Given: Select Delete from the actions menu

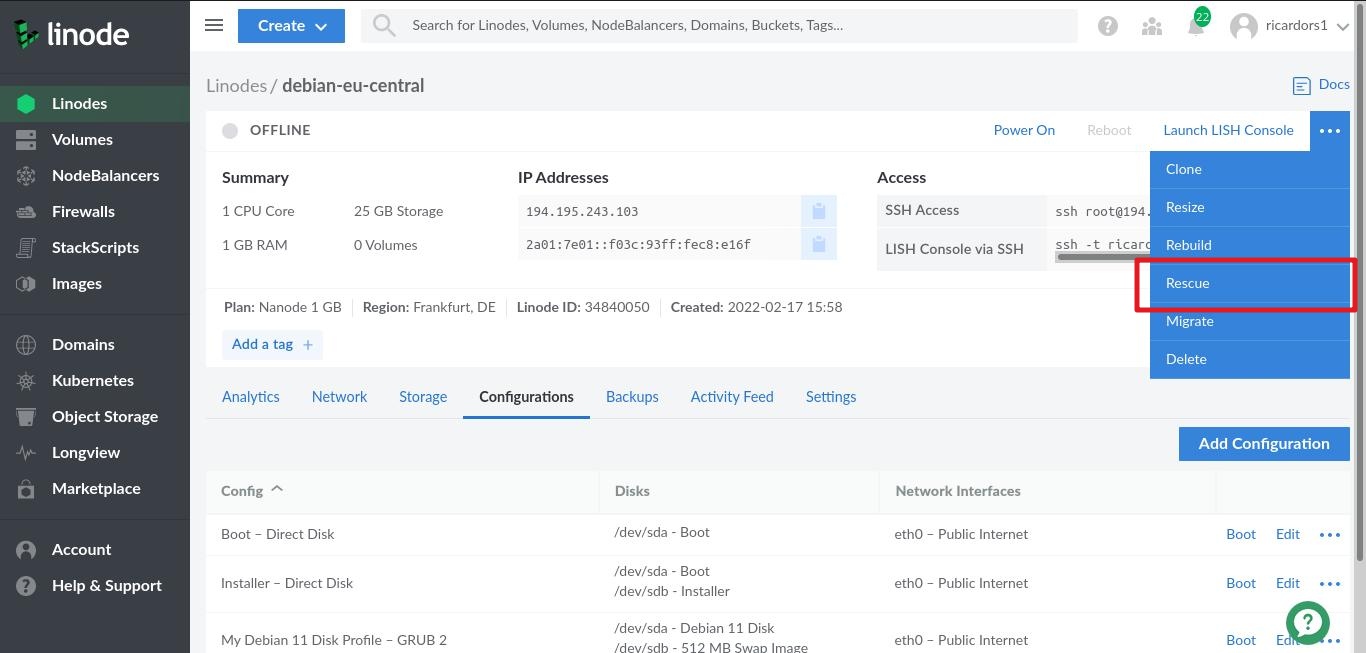Looking at the screenshot, I should pyautogui.click(x=1249, y=359).
